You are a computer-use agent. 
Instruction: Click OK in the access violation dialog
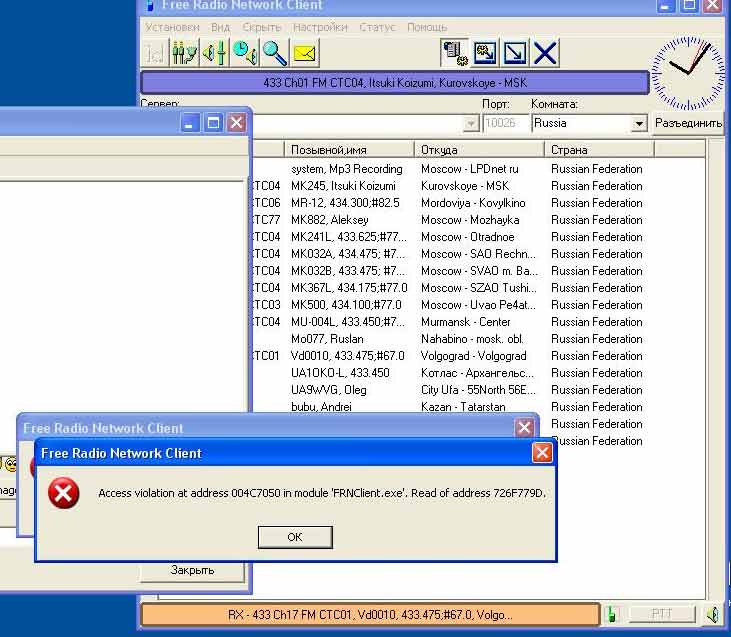pyautogui.click(x=295, y=537)
